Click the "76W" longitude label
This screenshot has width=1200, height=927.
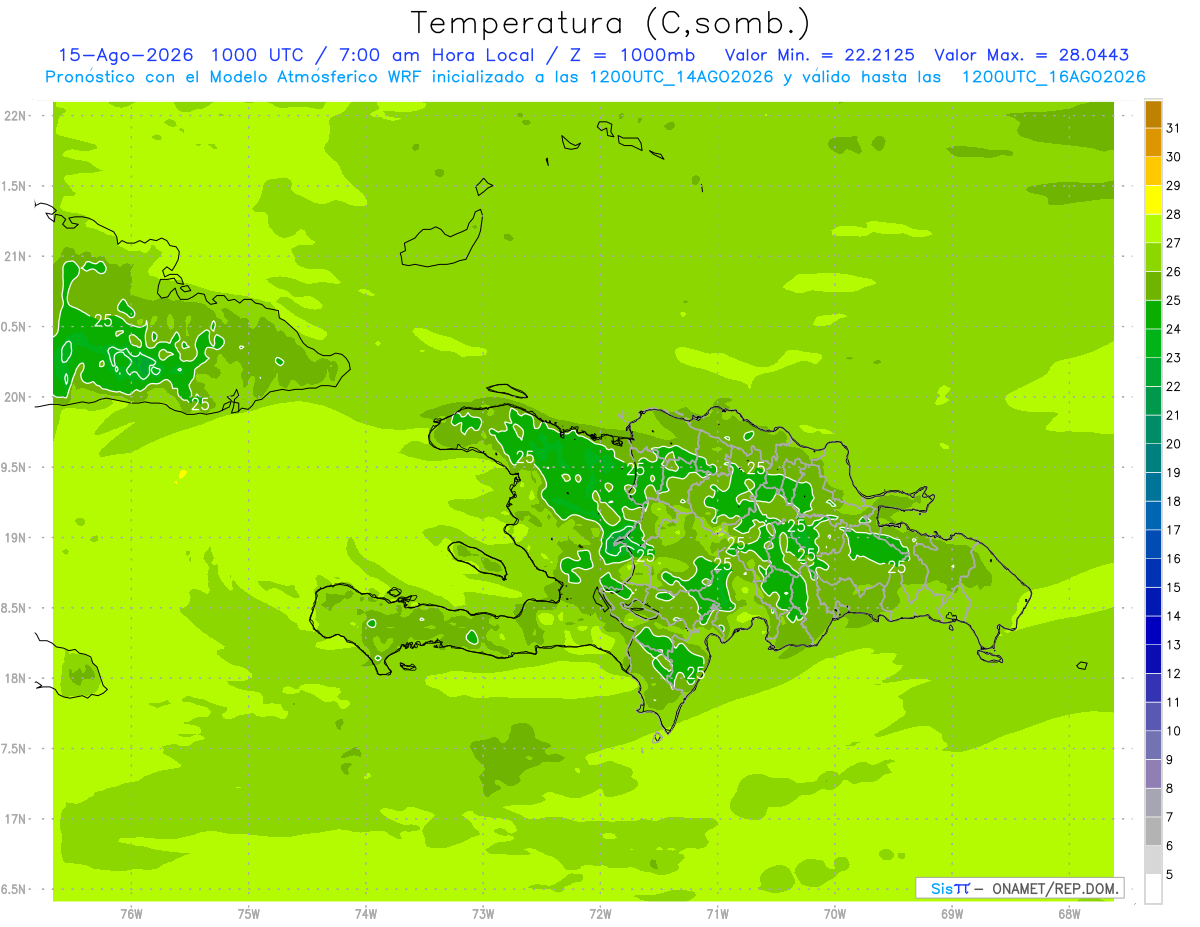131,913
